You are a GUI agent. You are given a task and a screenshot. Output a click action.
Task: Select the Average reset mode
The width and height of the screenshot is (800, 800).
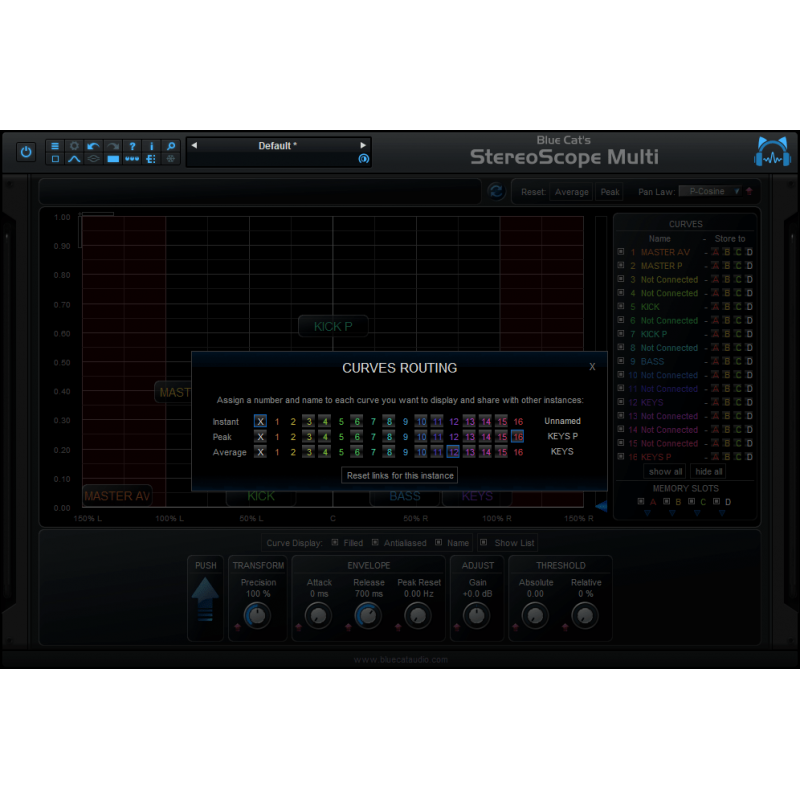[x=571, y=191]
